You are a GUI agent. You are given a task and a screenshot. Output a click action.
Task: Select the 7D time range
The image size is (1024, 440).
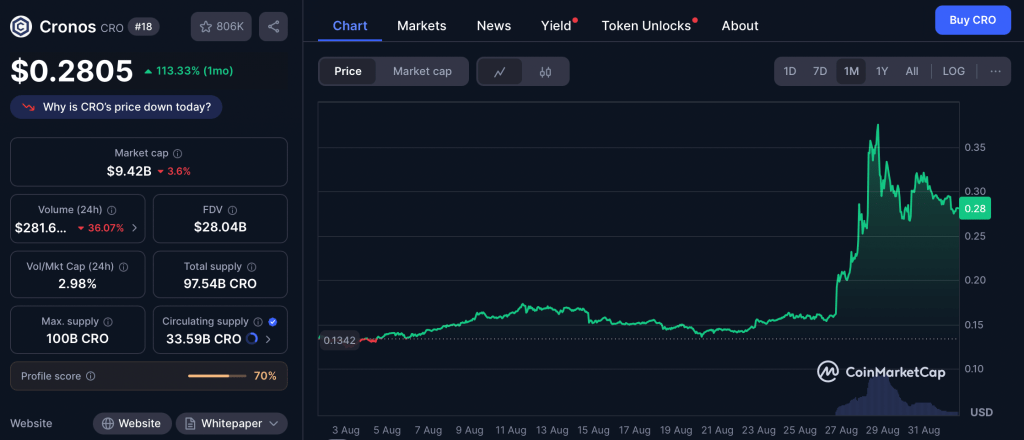coord(820,71)
